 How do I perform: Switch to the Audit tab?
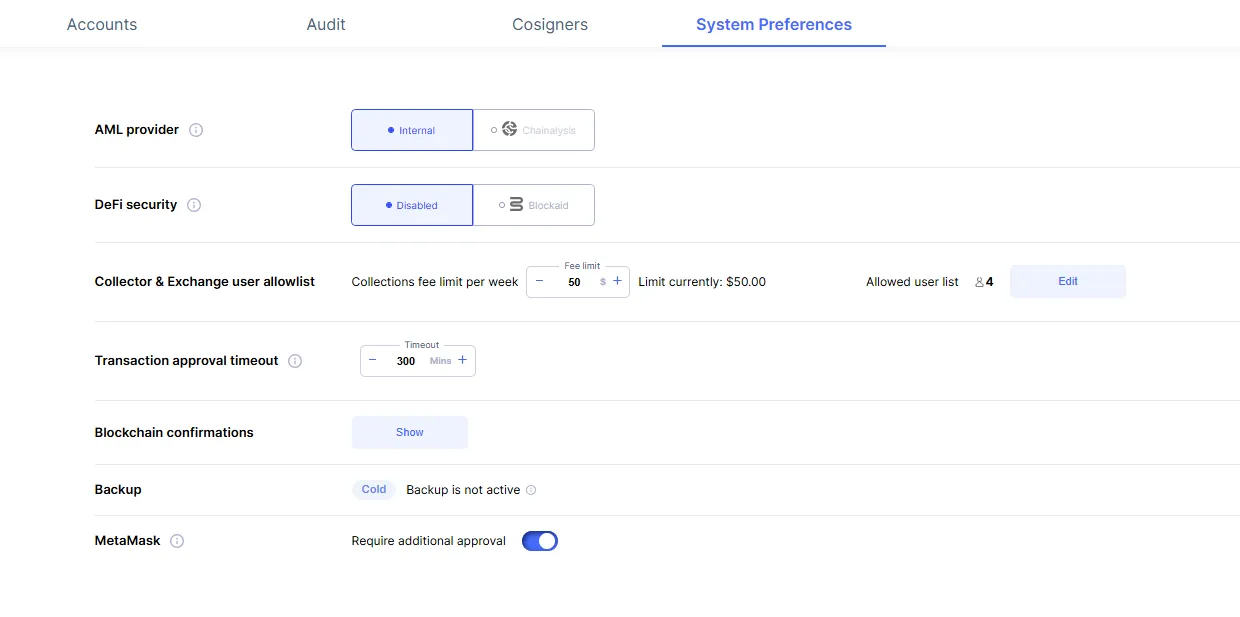326,24
